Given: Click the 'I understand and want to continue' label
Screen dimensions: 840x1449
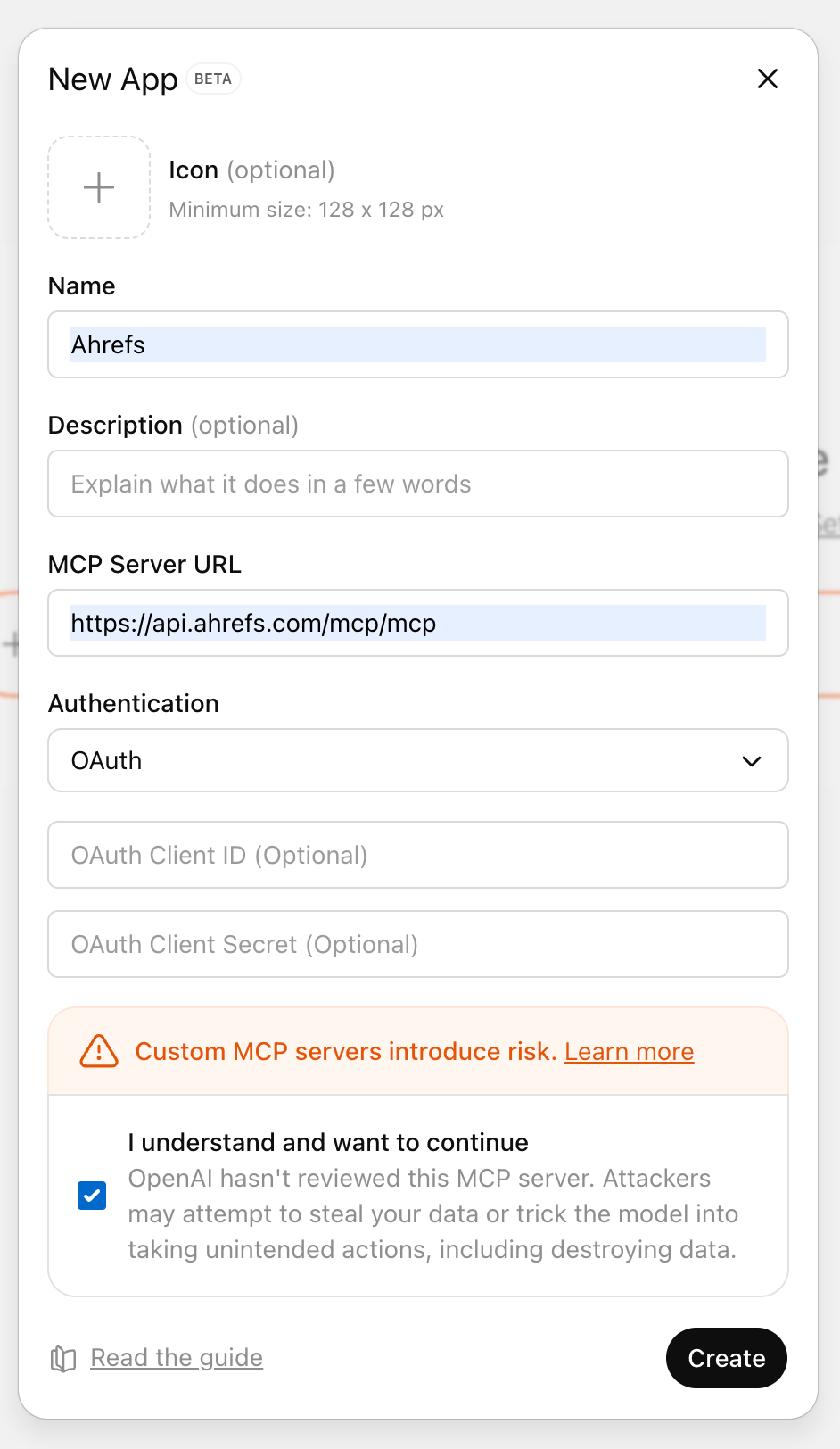Looking at the screenshot, I should (328, 1142).
